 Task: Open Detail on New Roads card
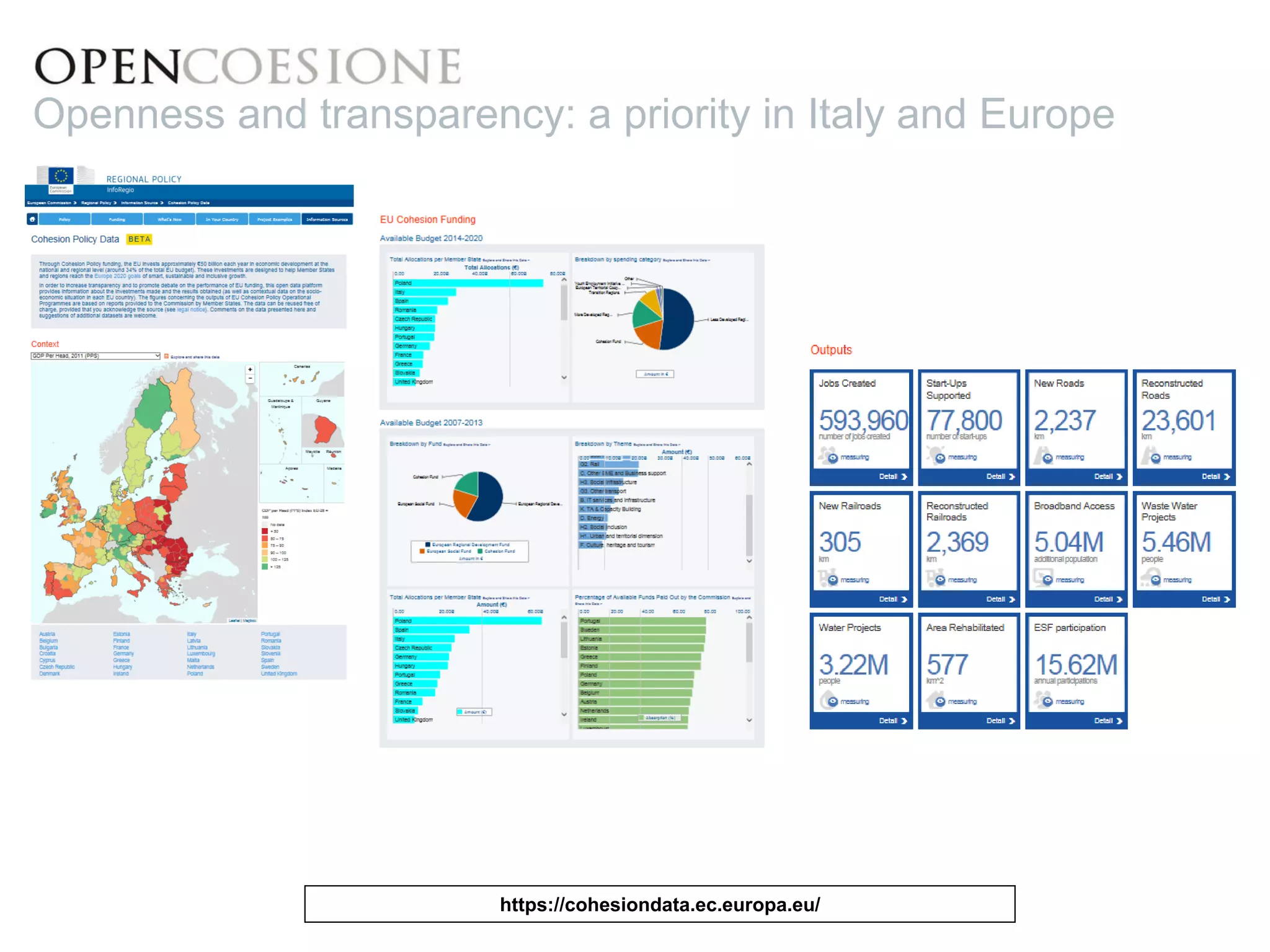click(1108, 477)
